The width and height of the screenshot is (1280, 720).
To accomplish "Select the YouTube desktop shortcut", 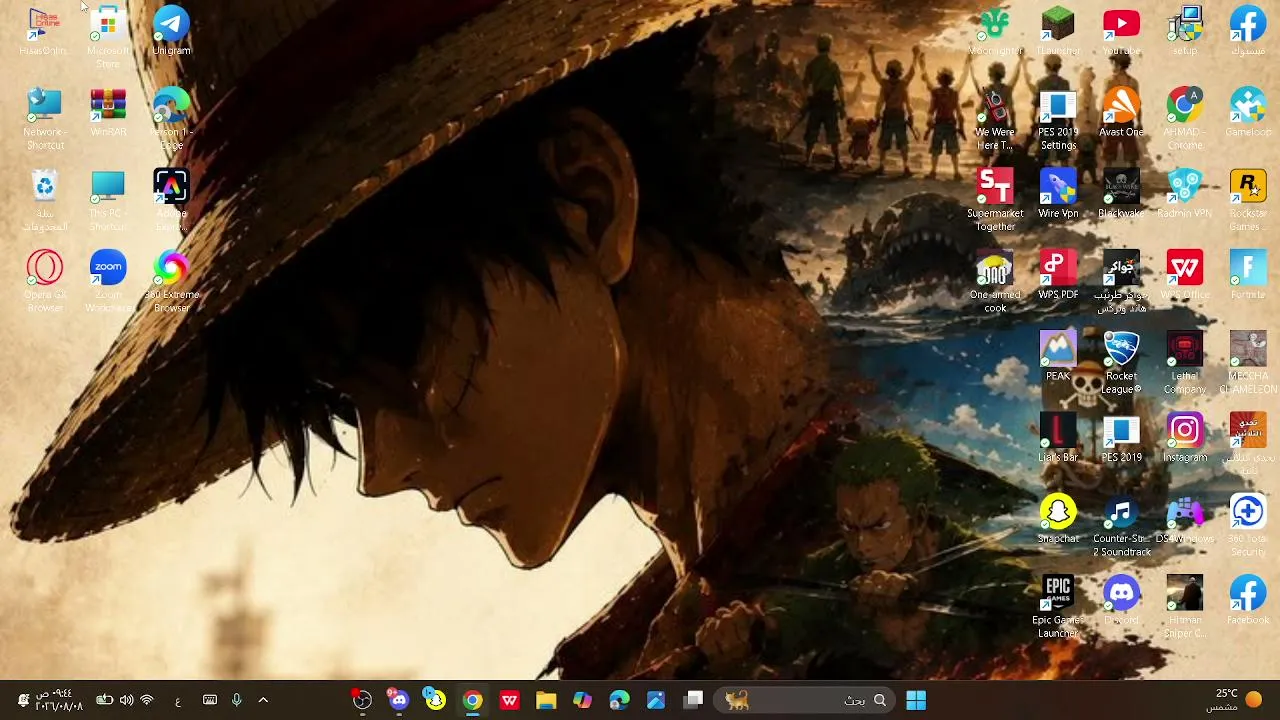I will [x=1121, y=31].
